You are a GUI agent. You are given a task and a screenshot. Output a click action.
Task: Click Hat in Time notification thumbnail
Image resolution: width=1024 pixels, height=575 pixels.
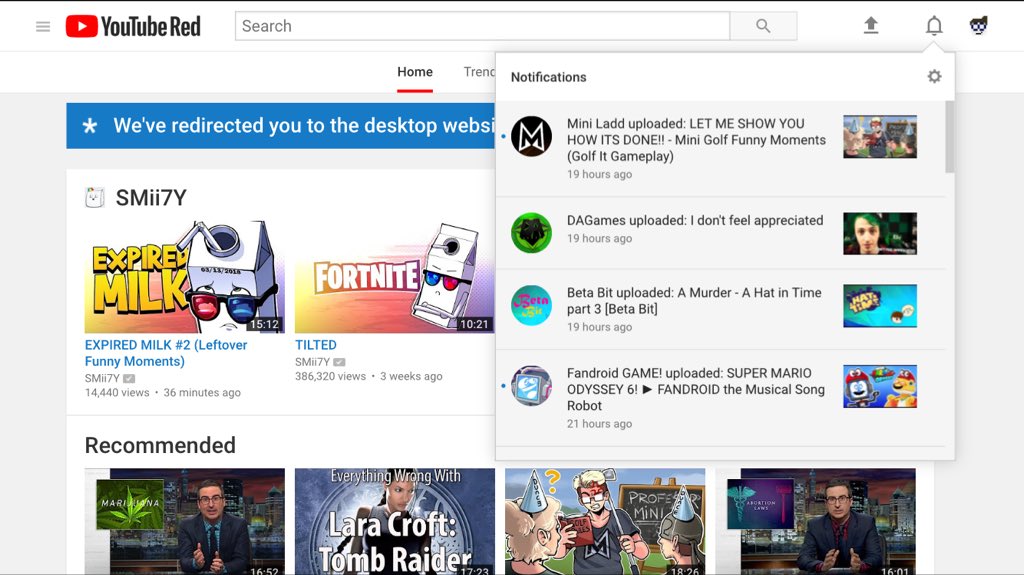click(880, 305)
